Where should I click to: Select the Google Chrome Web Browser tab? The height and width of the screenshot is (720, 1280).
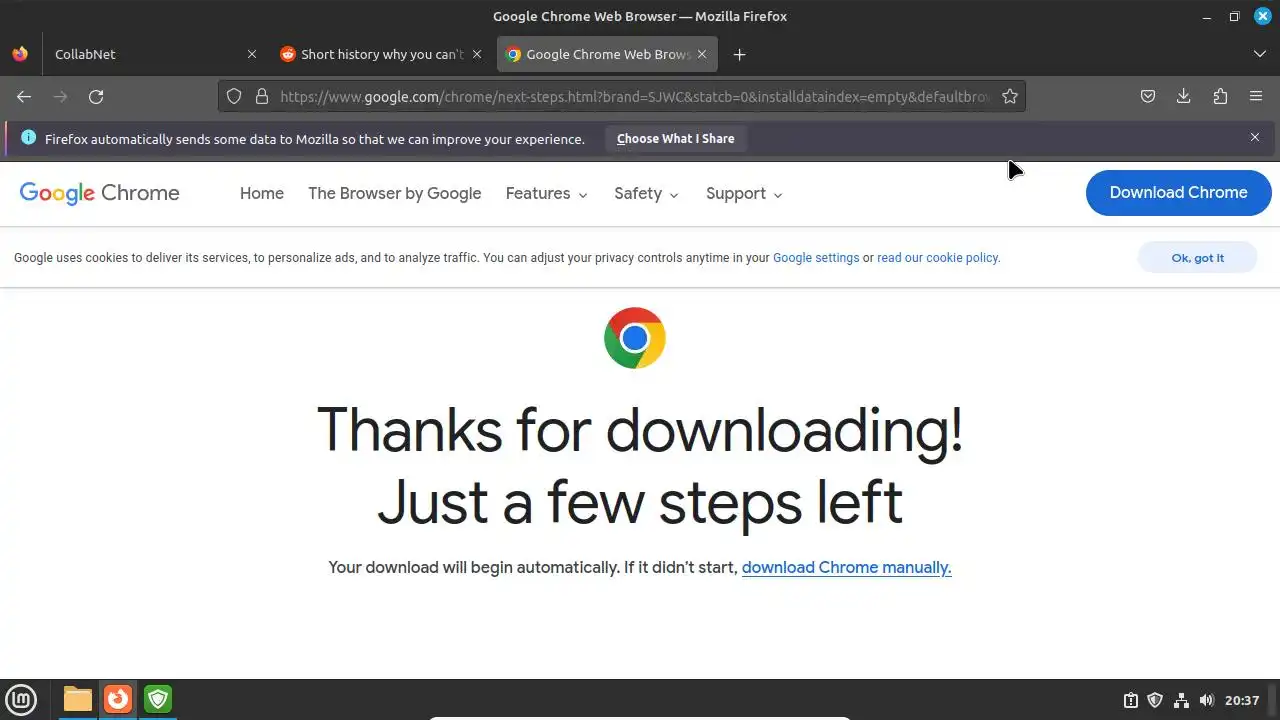[x=607, y=54]
